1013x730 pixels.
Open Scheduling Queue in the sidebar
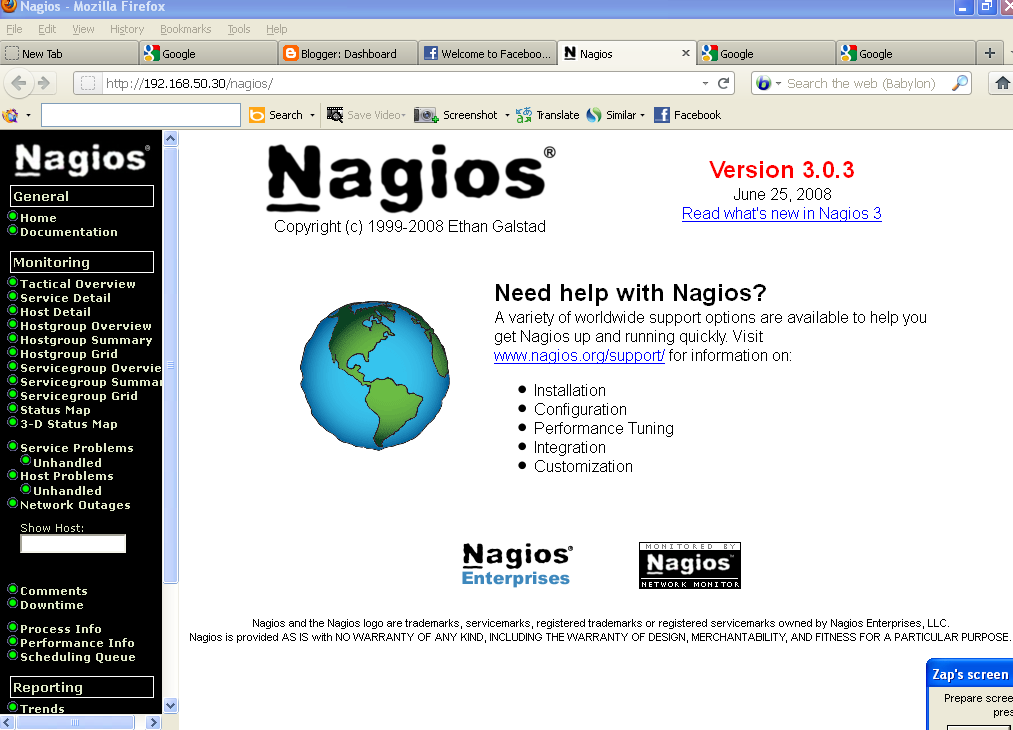click(x=78, y=657)
